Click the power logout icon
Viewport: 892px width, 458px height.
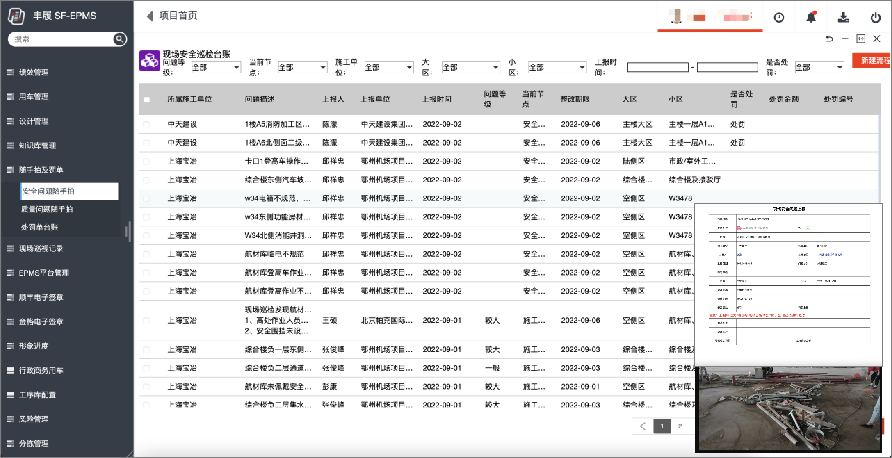click(875, 17)
